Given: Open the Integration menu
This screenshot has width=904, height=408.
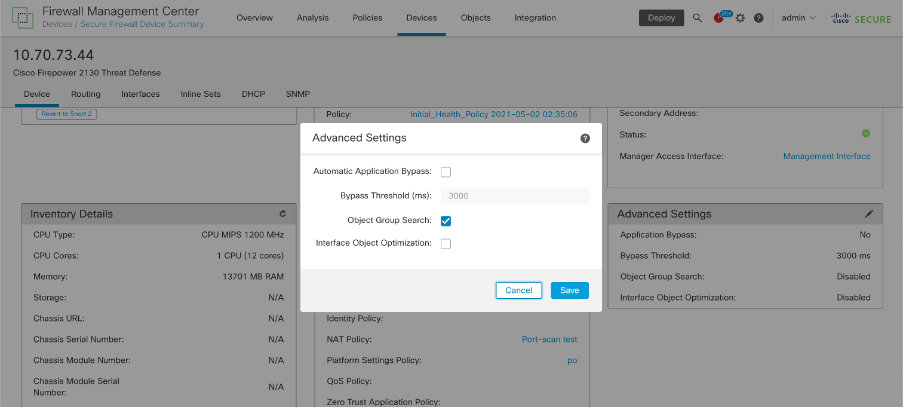Looking at the screenshot, I should click(535, 18).
